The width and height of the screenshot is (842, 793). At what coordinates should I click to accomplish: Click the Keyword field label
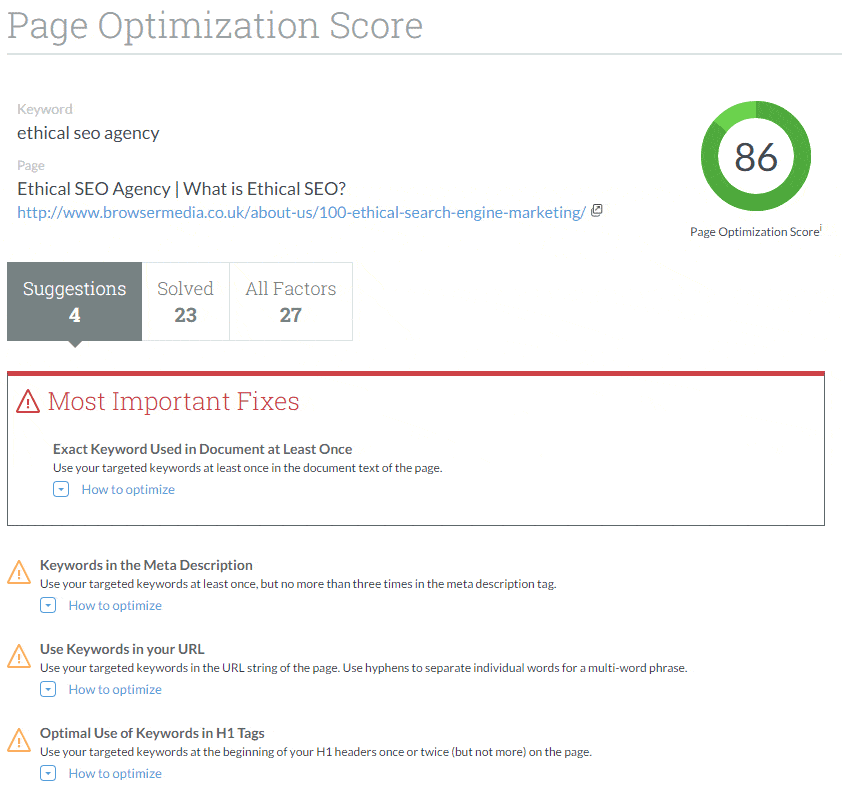click(45, 110)
